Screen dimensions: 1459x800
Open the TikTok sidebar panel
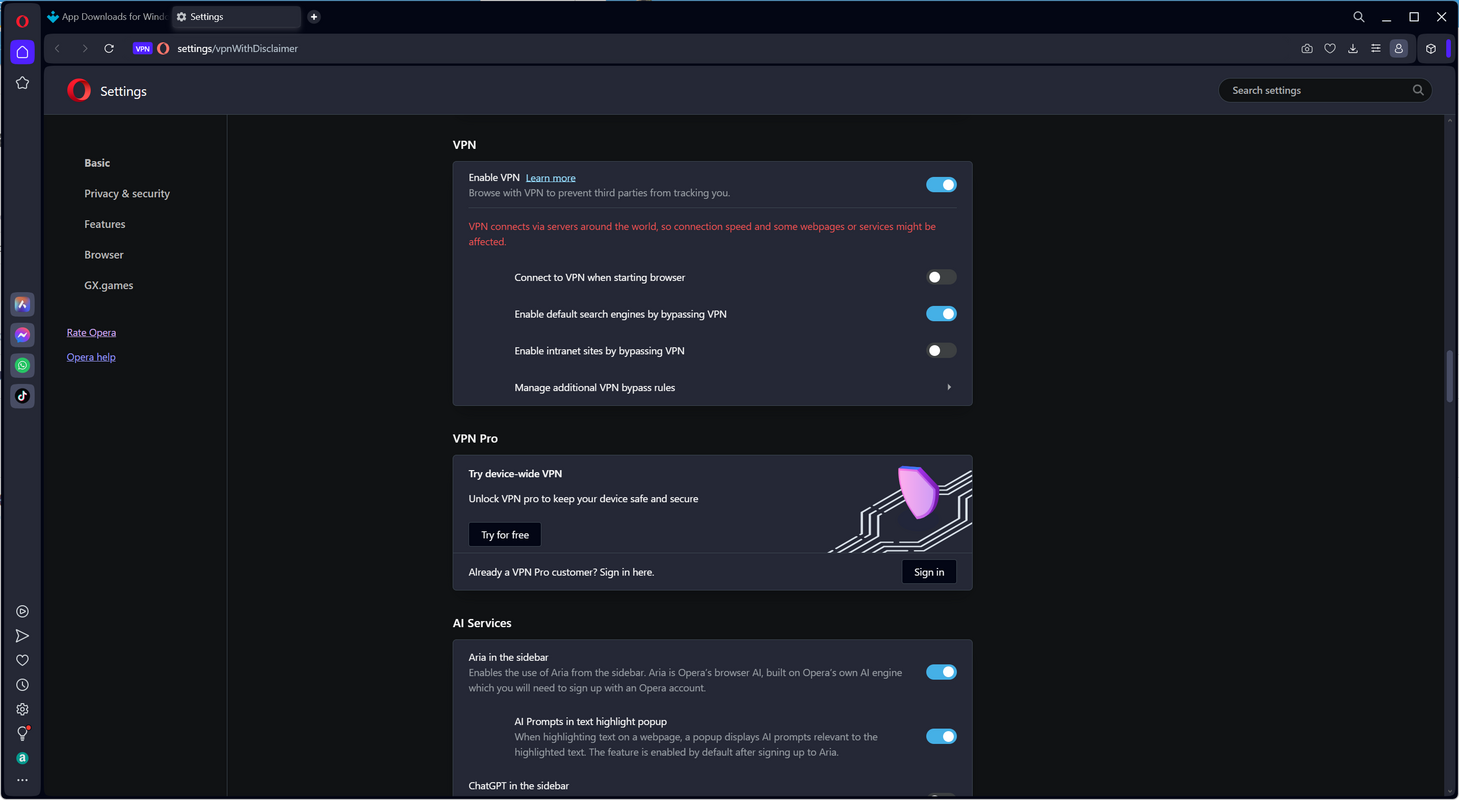(22, 396)
